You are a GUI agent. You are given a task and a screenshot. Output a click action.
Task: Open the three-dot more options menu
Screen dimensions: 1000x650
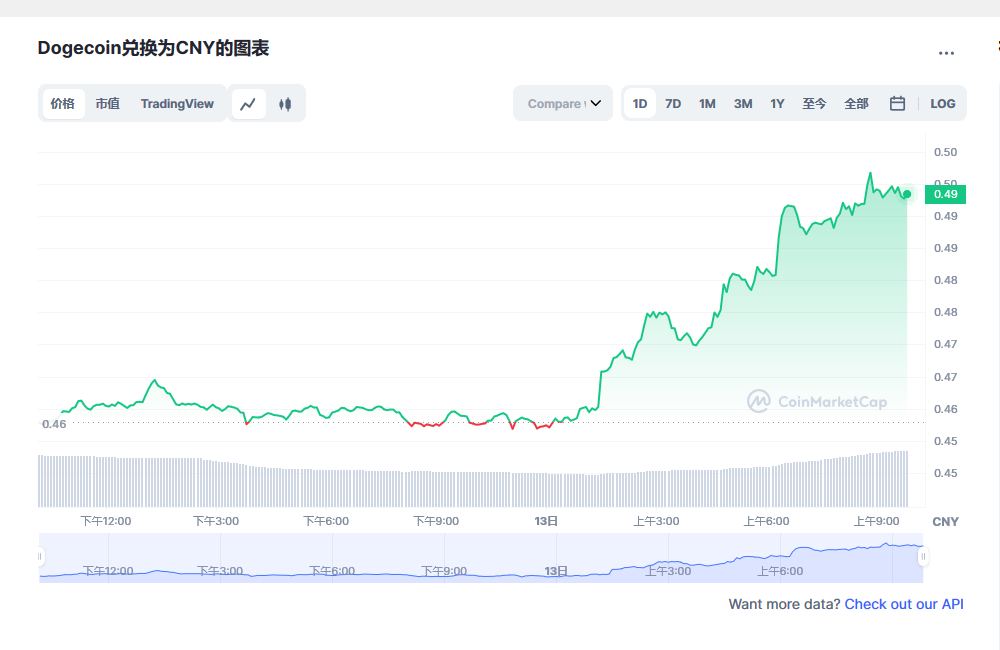pos(948,52)
